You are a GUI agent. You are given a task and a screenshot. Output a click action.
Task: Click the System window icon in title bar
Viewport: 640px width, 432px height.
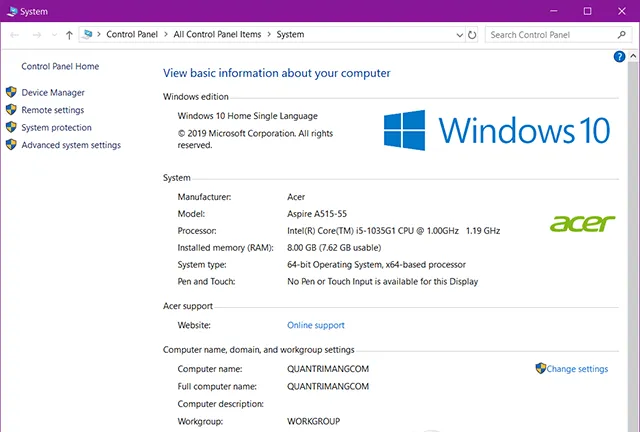coord(10,11)
